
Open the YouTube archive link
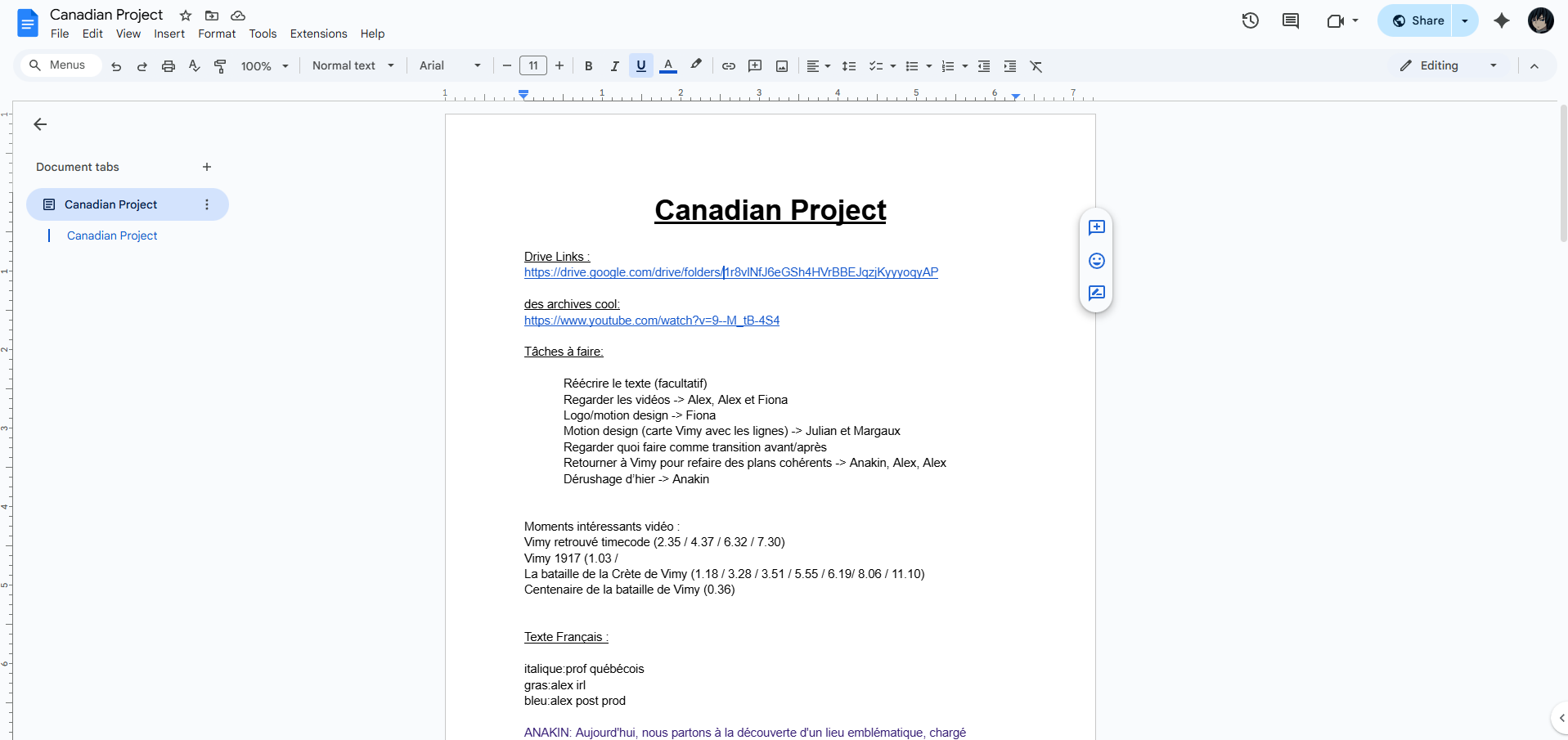(x=651, y=321)
